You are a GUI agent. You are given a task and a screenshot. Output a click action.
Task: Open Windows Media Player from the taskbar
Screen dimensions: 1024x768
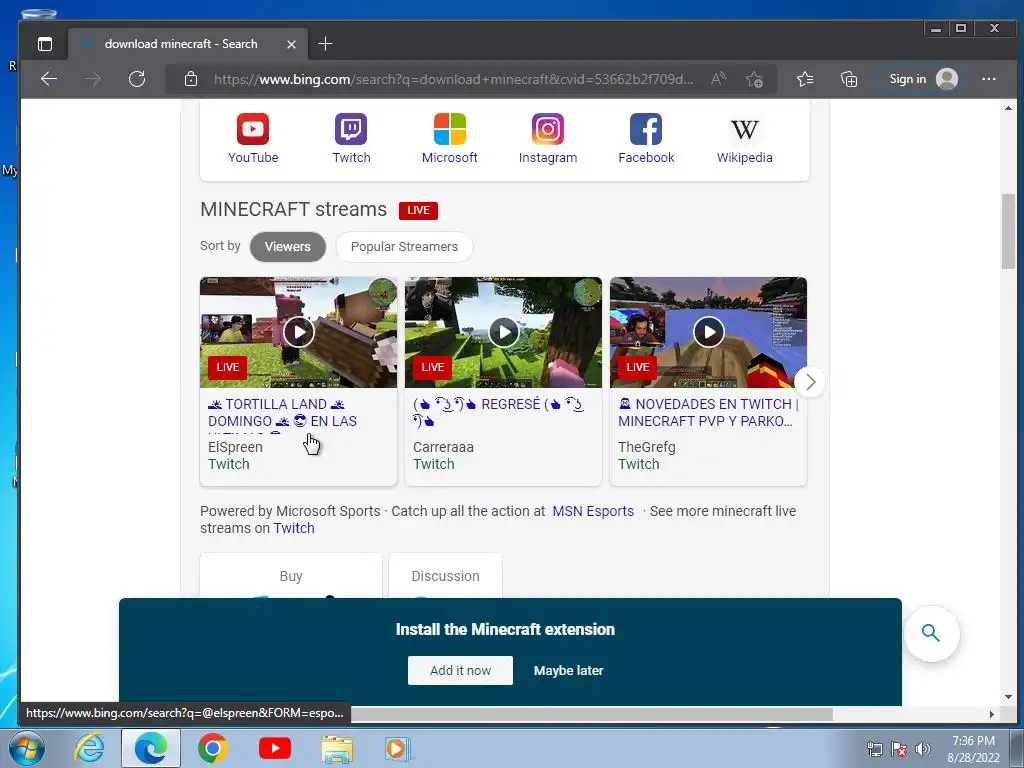(397, 748)
